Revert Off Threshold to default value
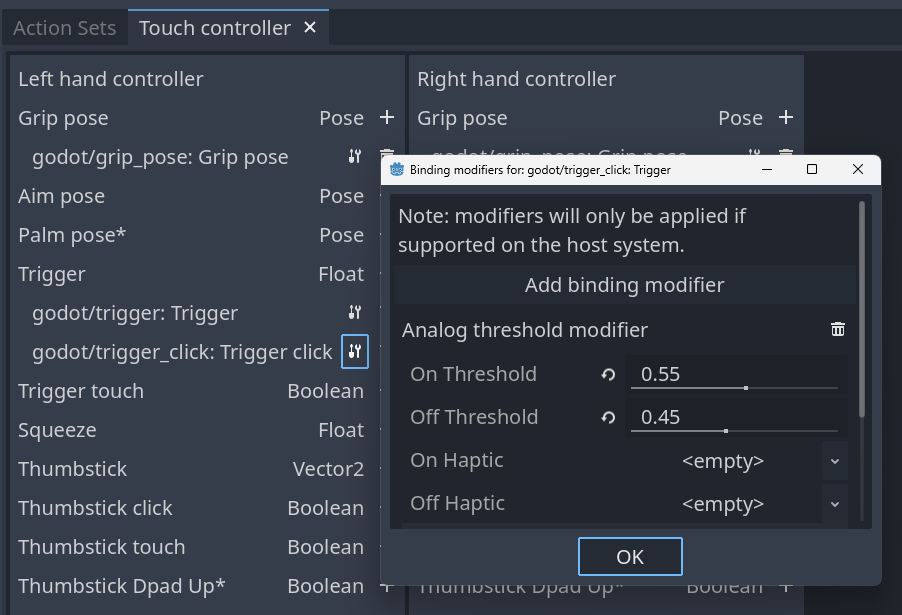The height and width of the screenshot is (615, 902). [x=607, y=417]
